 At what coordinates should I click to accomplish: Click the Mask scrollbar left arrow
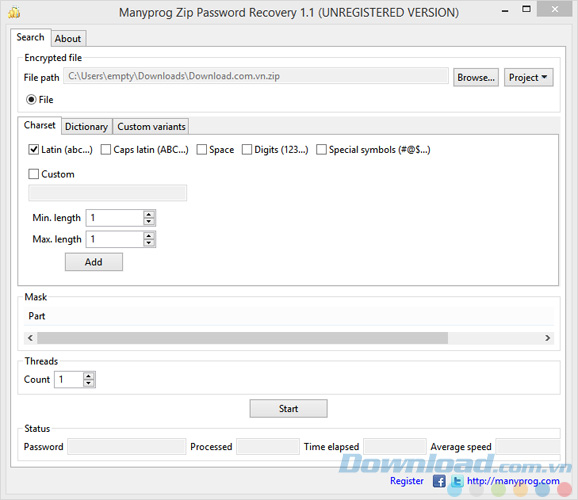click(x=31, y=338)
